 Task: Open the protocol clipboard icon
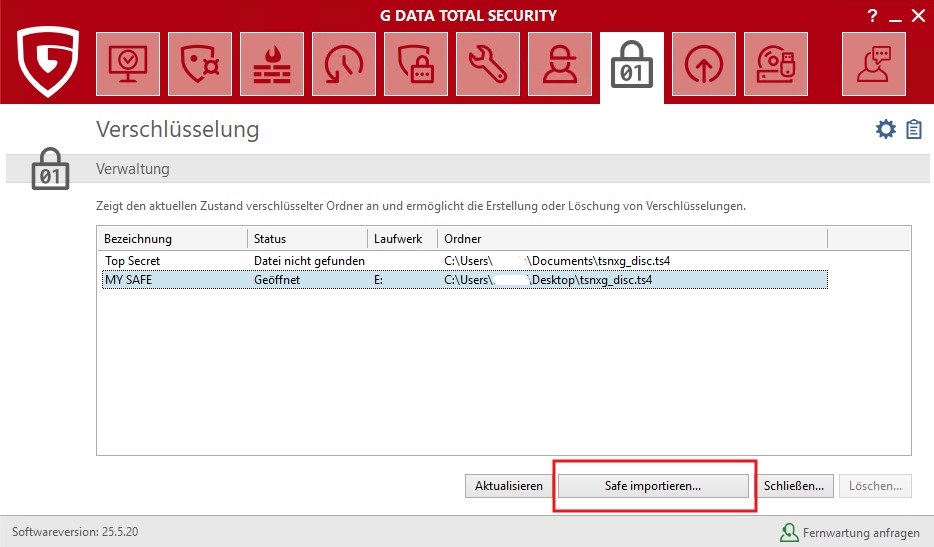914,129
